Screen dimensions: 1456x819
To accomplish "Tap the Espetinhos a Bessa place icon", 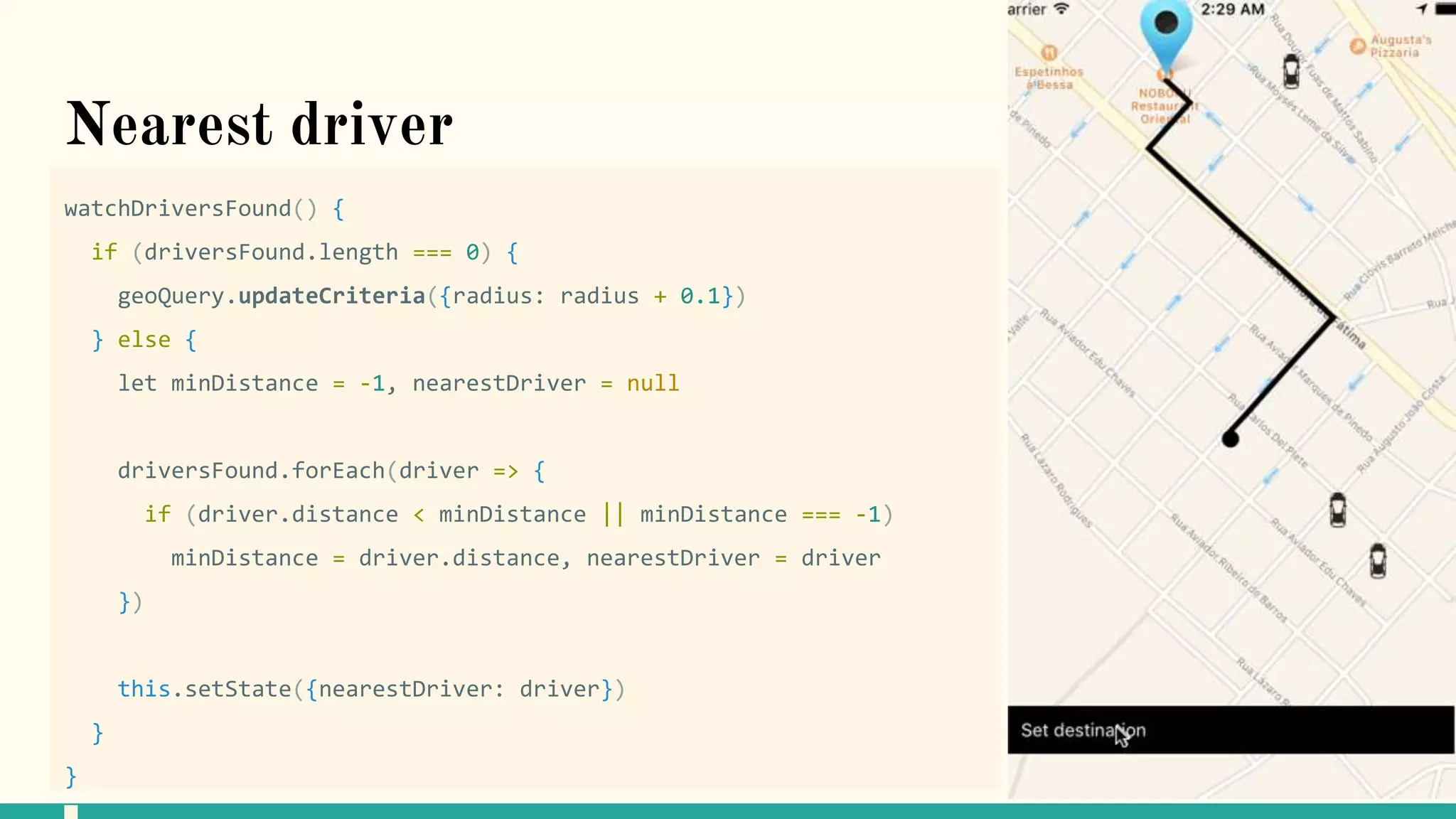I will tap(1049, 53).
